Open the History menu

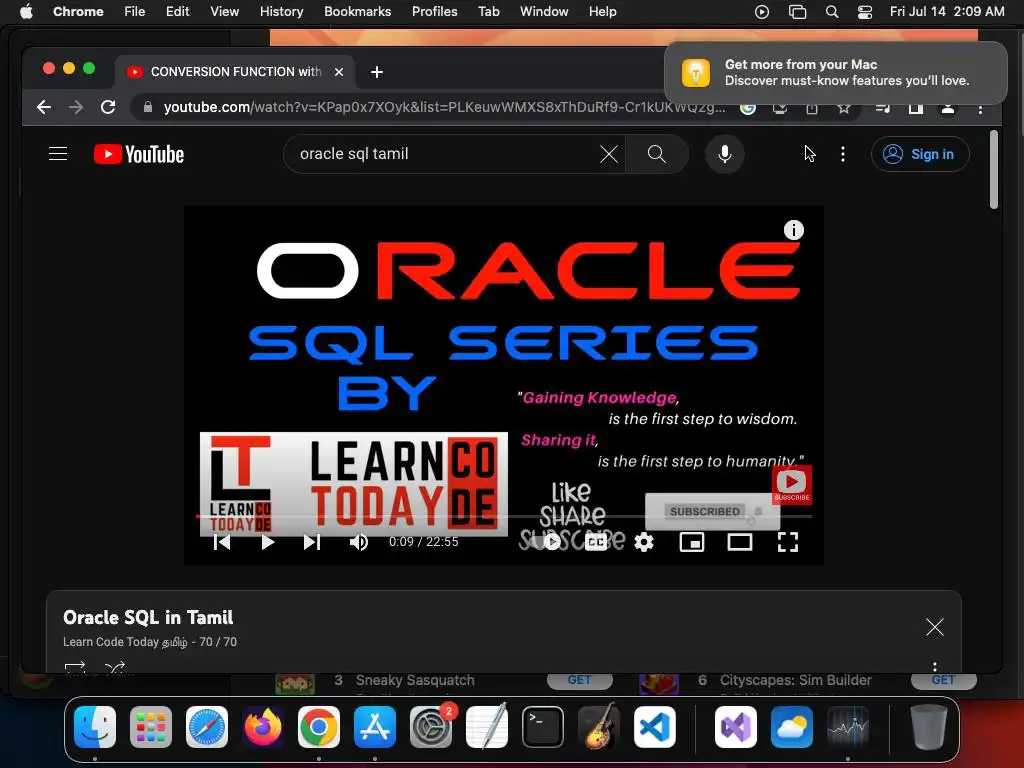tap(281, 12)
